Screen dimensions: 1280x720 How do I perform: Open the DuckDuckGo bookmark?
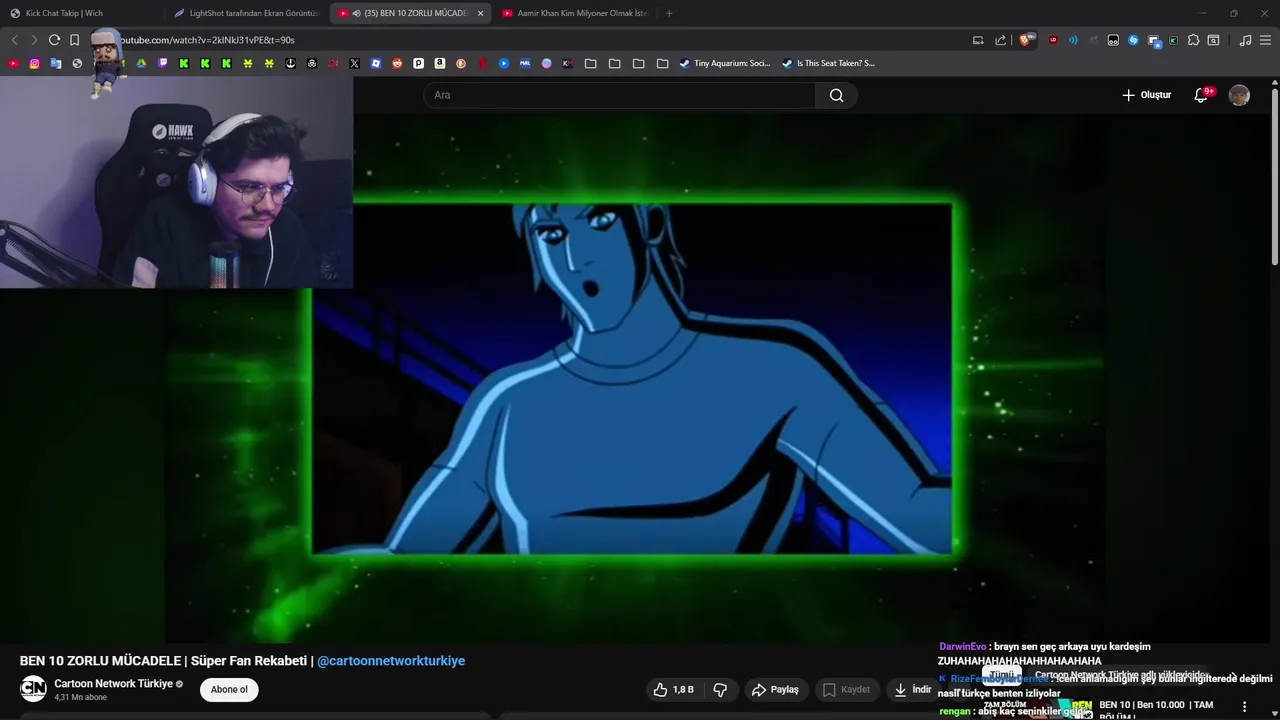(x=461, y=63)
